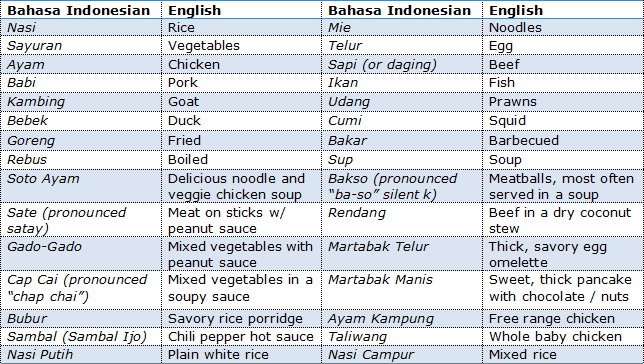Click the 'Martabak Telur' cell
The width and height of the screenshot is (644, 364).
point(402,253)
